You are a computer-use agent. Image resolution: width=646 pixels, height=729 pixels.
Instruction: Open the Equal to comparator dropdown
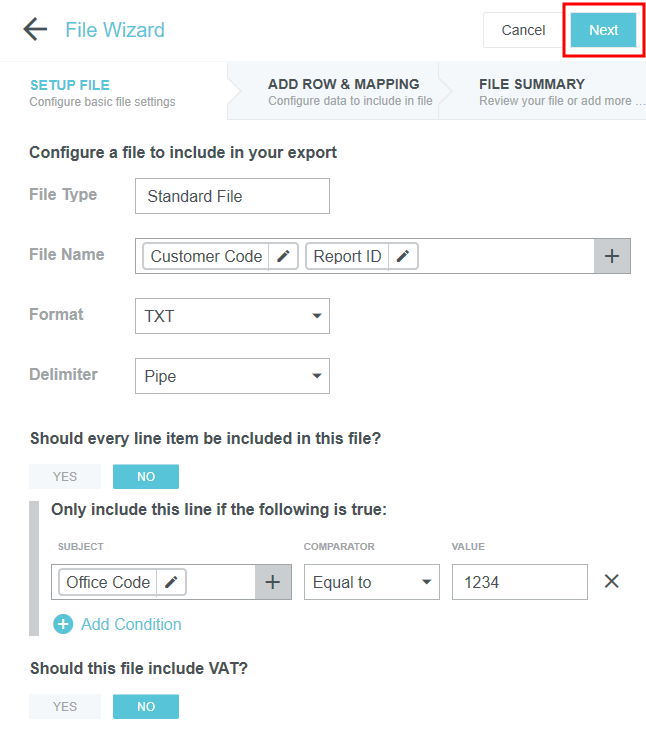pyautogui.click(x=371, y=582)
